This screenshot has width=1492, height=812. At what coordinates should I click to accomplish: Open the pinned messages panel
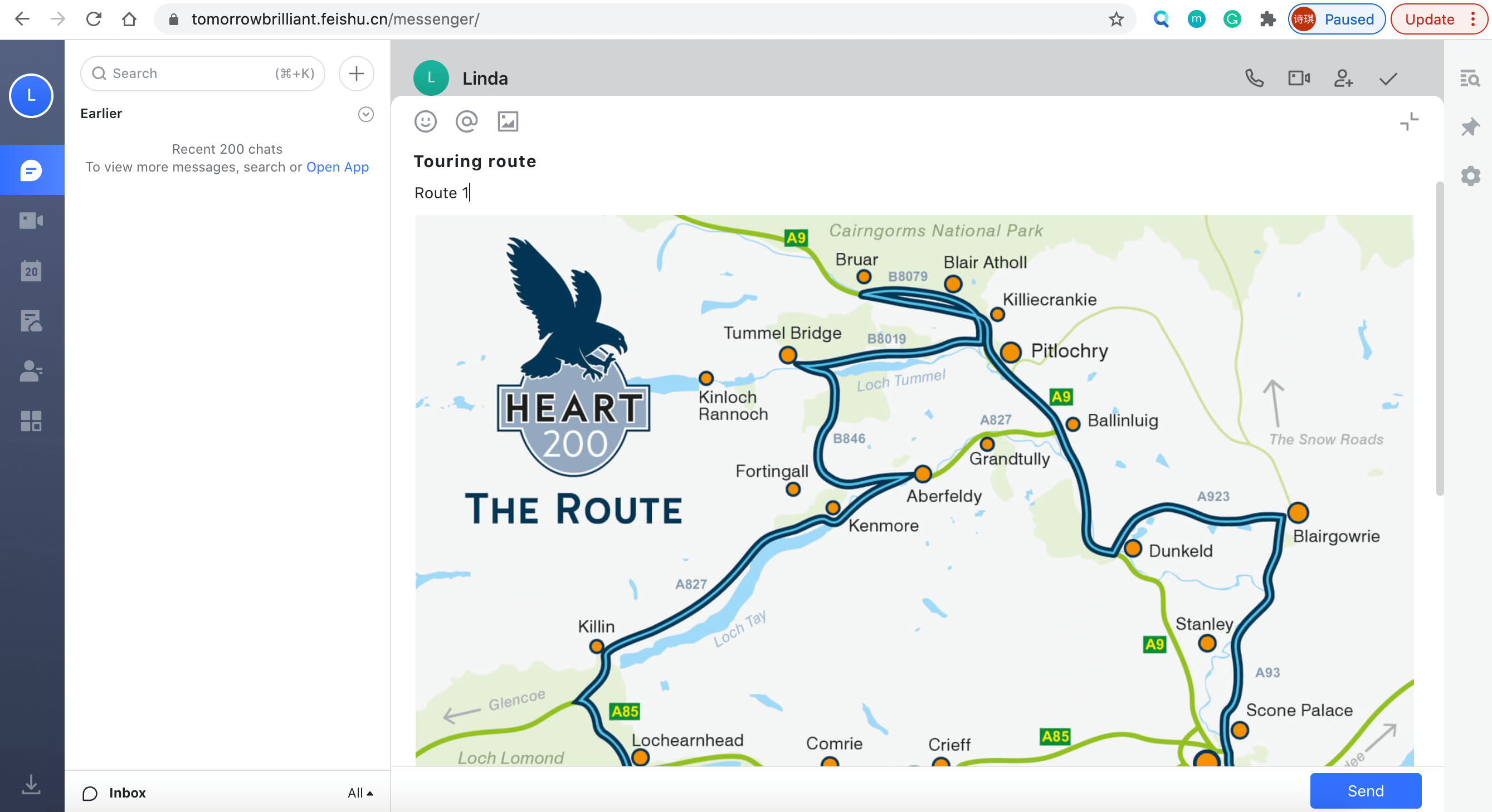pos(1470,127)
